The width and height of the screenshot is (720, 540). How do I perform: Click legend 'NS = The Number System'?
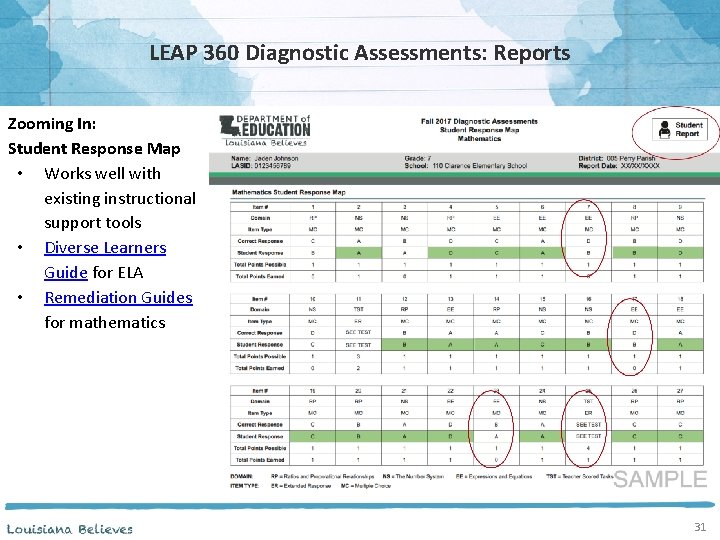pos(413,477)
